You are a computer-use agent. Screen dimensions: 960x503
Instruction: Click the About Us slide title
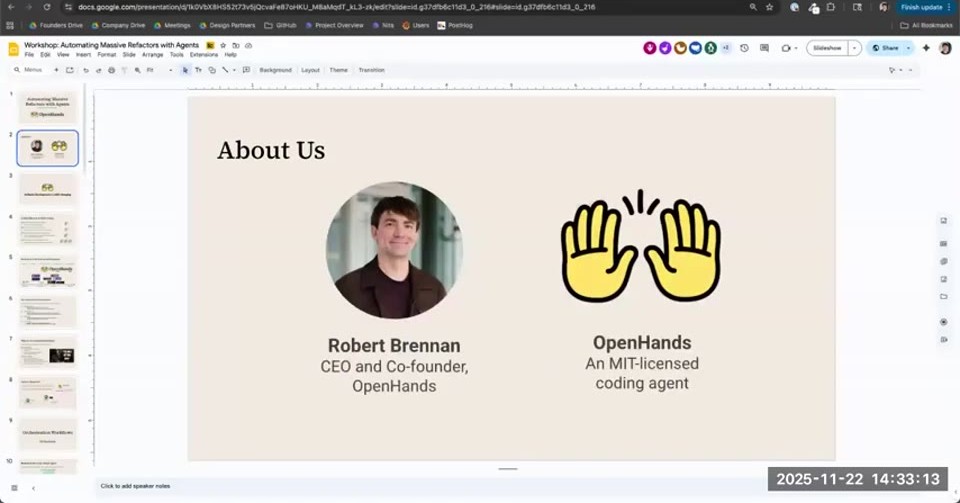coord(271,151)
